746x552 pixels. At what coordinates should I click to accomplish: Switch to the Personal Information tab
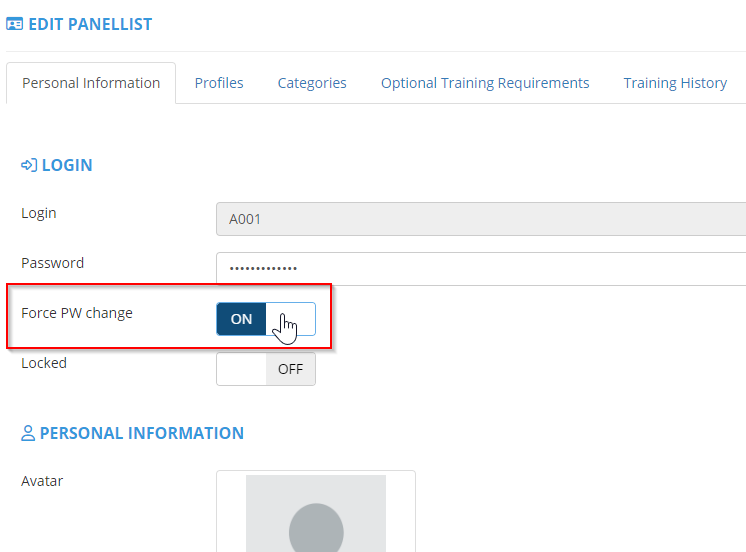point(91,83)
